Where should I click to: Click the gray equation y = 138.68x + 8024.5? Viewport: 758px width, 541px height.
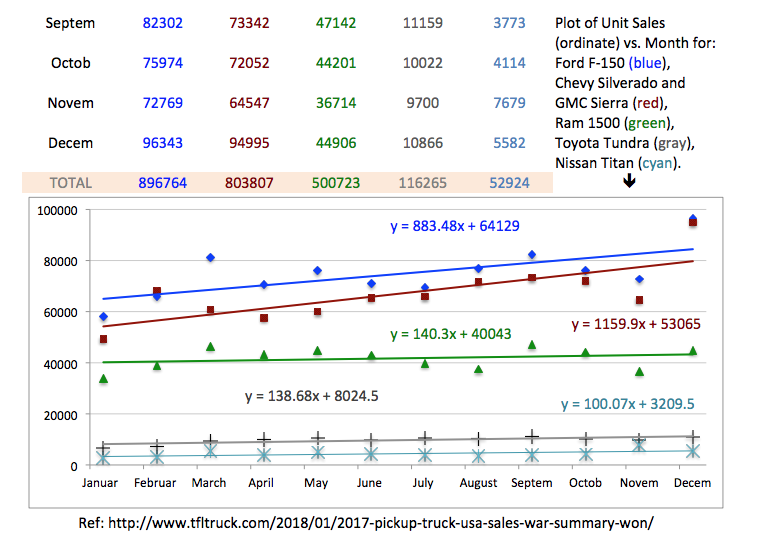[312, 396]
